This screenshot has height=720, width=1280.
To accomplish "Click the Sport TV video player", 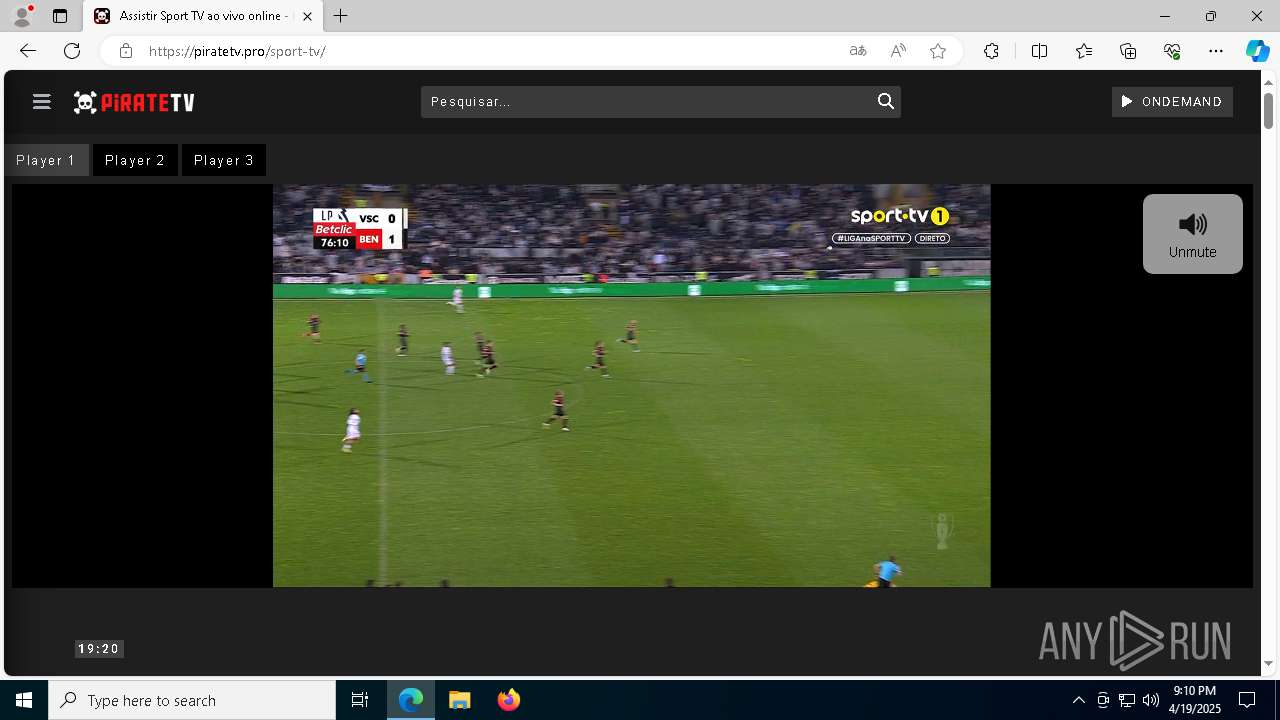I will [x=631, y=385].
